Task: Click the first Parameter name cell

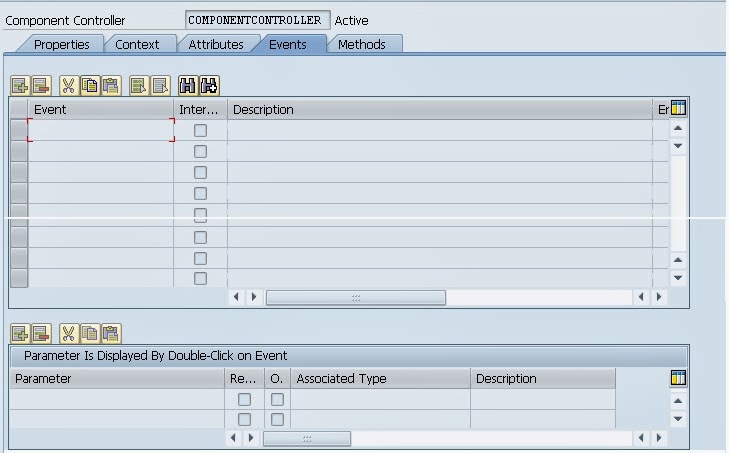Action: pos(117,399)
